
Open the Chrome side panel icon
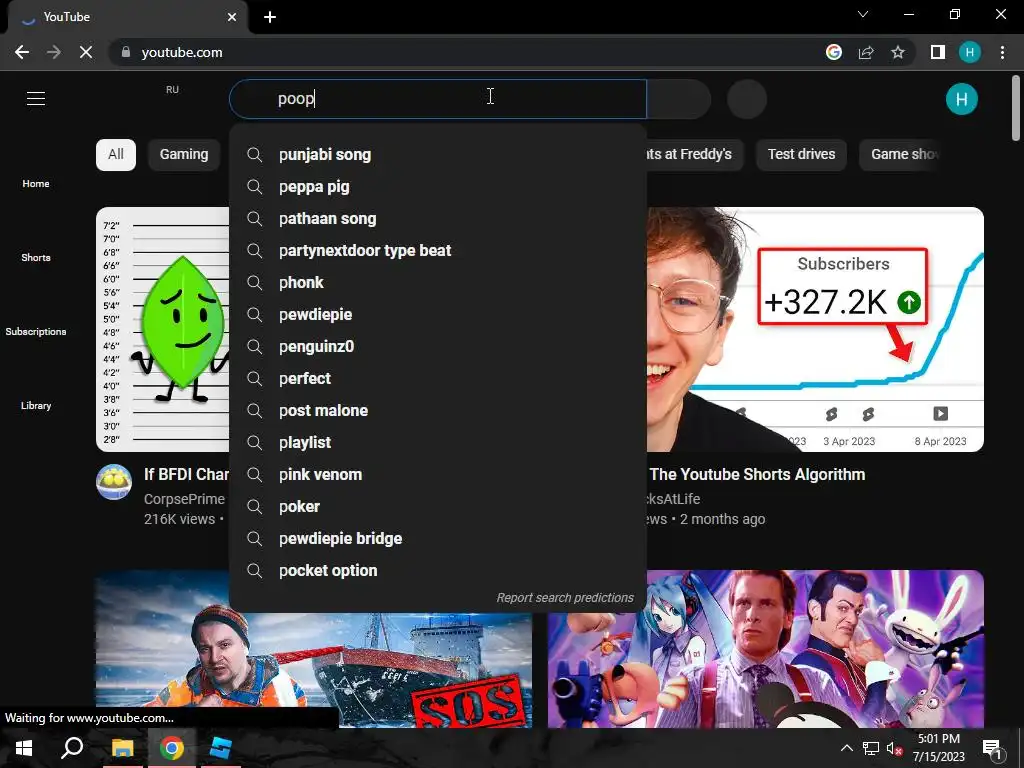[x=938, y=52]
